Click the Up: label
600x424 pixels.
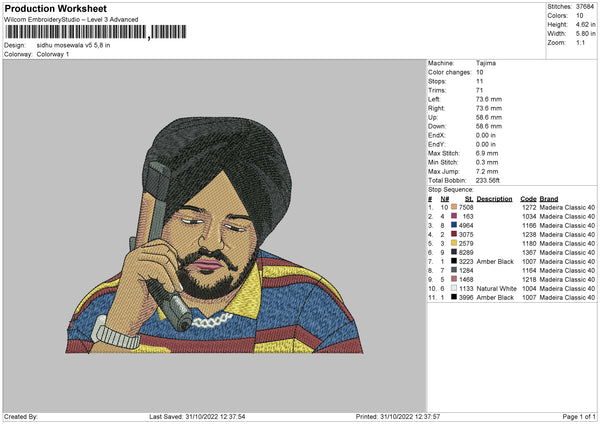[432, 117]
